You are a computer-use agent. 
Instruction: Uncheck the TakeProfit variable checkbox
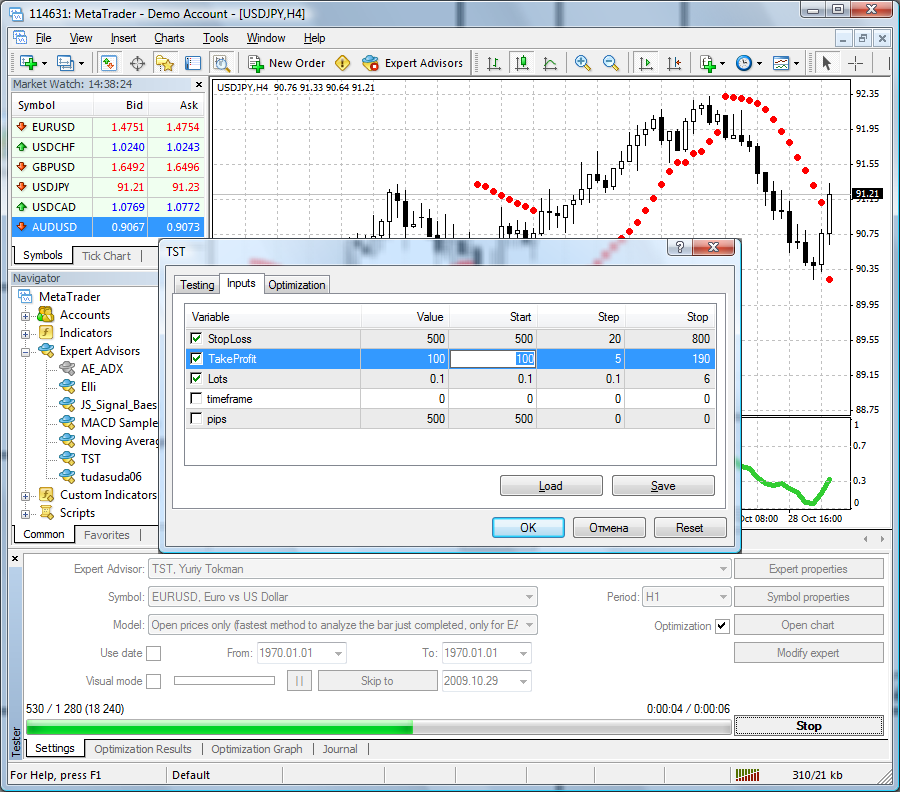[x=196, y=358]
